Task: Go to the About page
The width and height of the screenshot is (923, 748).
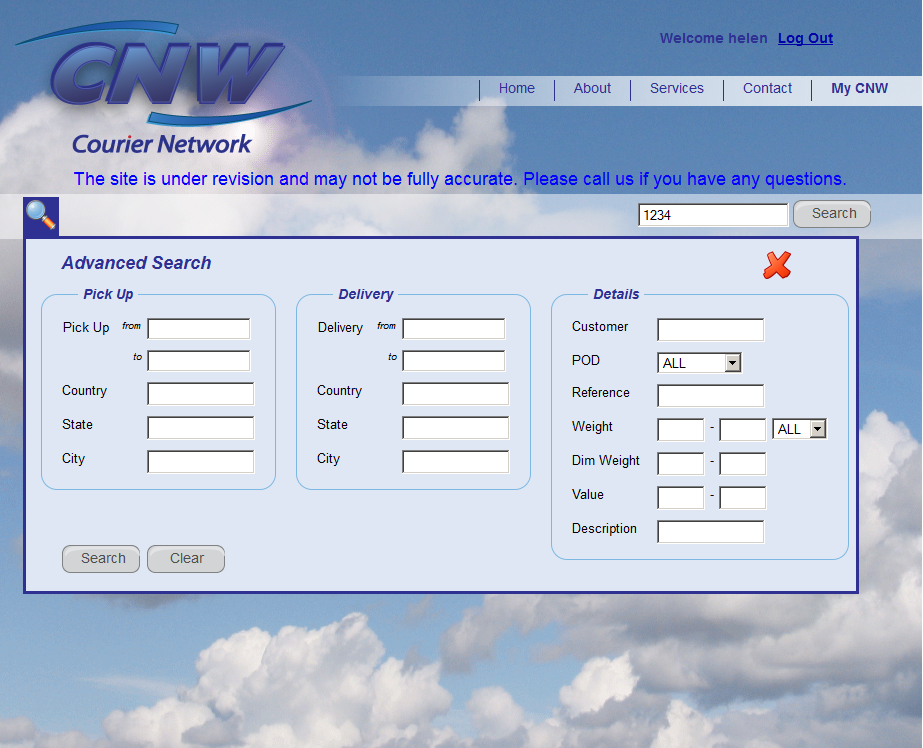Action: pos(592,89)
